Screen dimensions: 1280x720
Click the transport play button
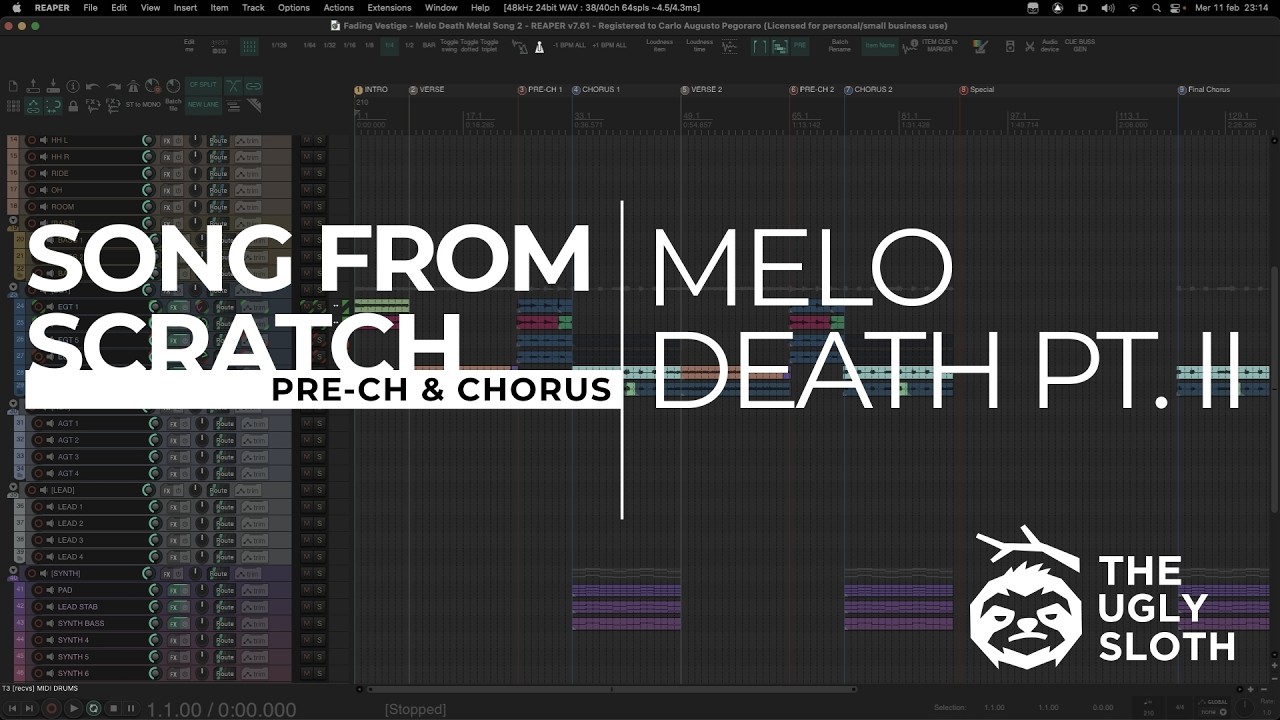tap(73, 708)
